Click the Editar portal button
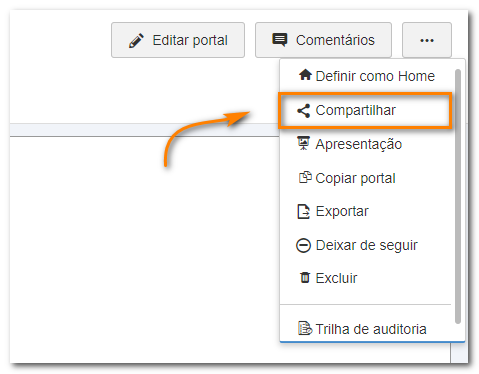 pos(178,40)
